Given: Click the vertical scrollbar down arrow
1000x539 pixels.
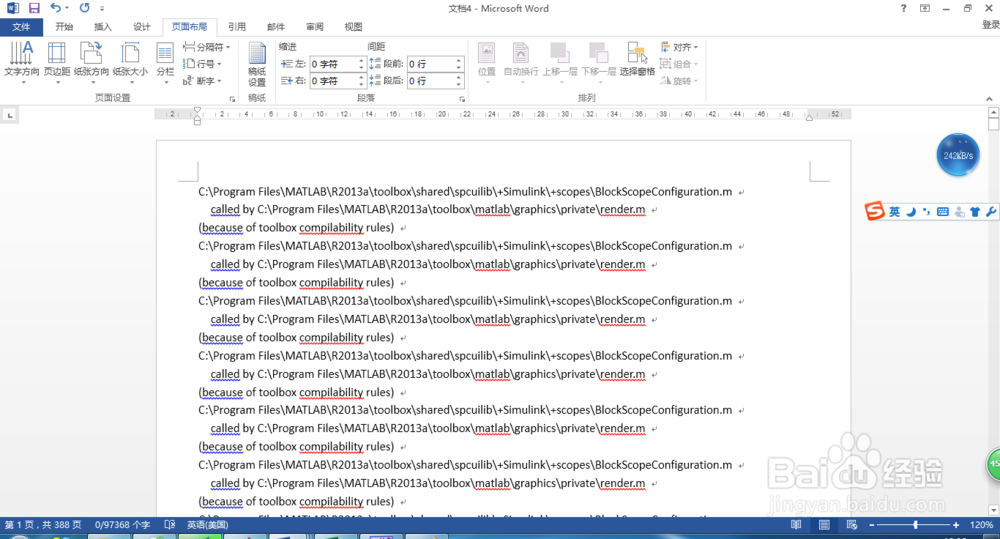Looking at the screenshot, I should point(993,510).
